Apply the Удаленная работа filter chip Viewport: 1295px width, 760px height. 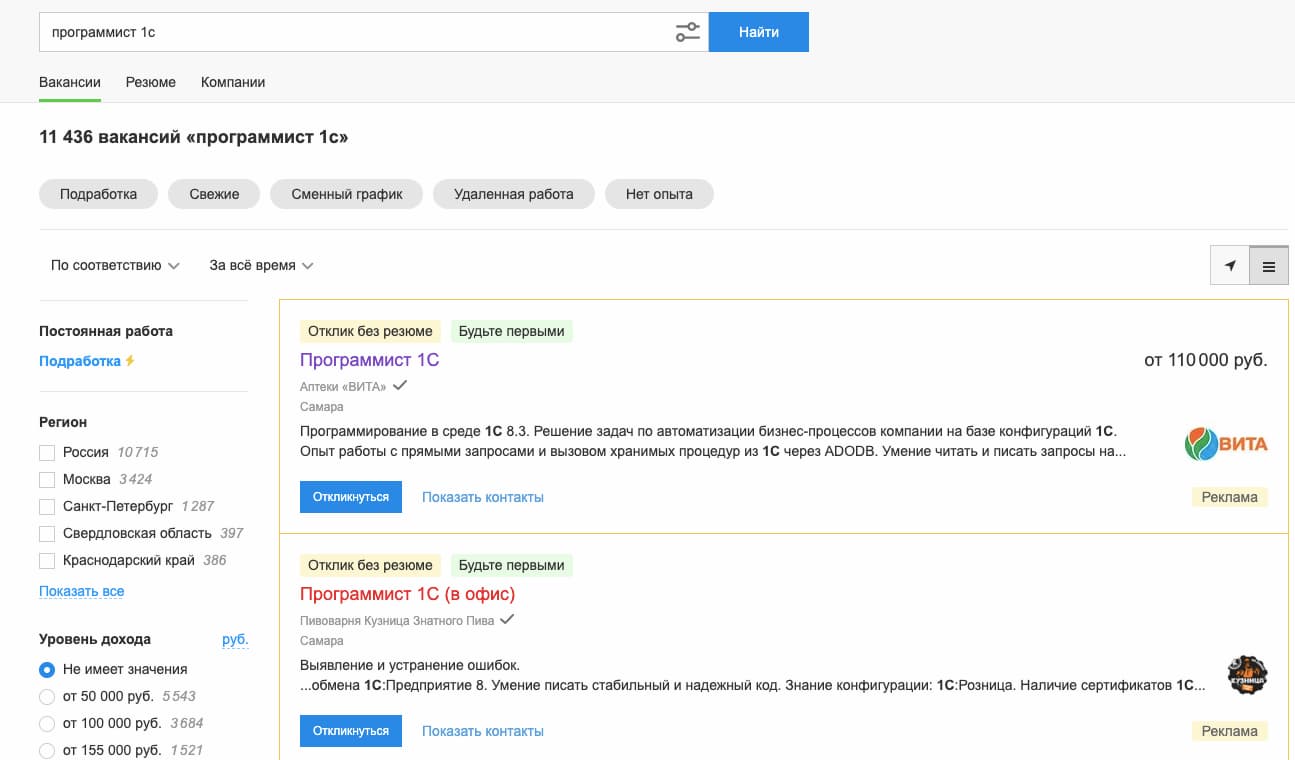click(x=513, y=194)
